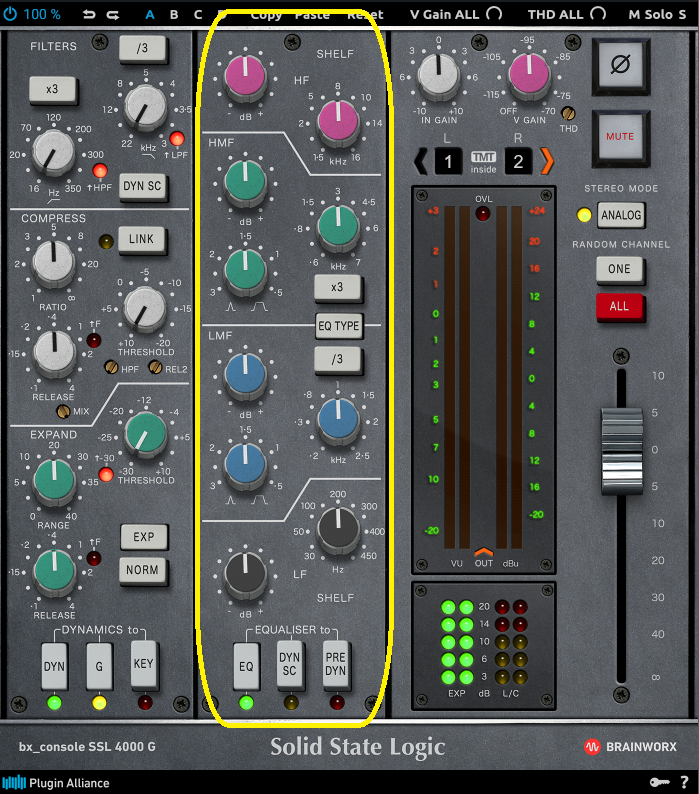The image size is (699, 794).
Task: Toggle equaliser DYN SC button
Action: click(290, 664)
